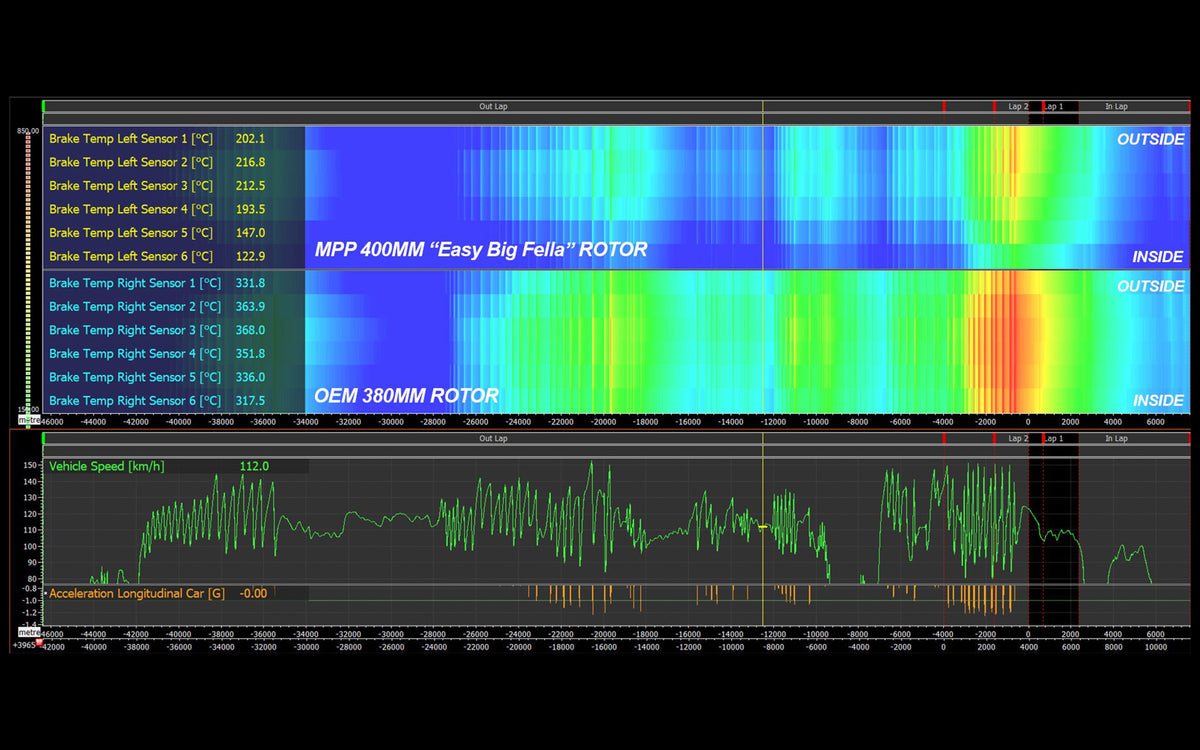Click the 112.0 vehicle speed value
This screenshot has width=1200, height=750.
[255, 466]
